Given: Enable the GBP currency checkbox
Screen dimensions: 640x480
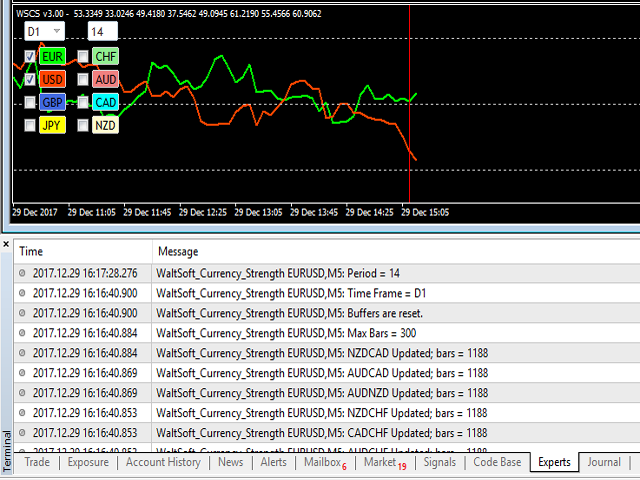Looking at the screenshot, I should pyautogui.click(x=30, y=102).
